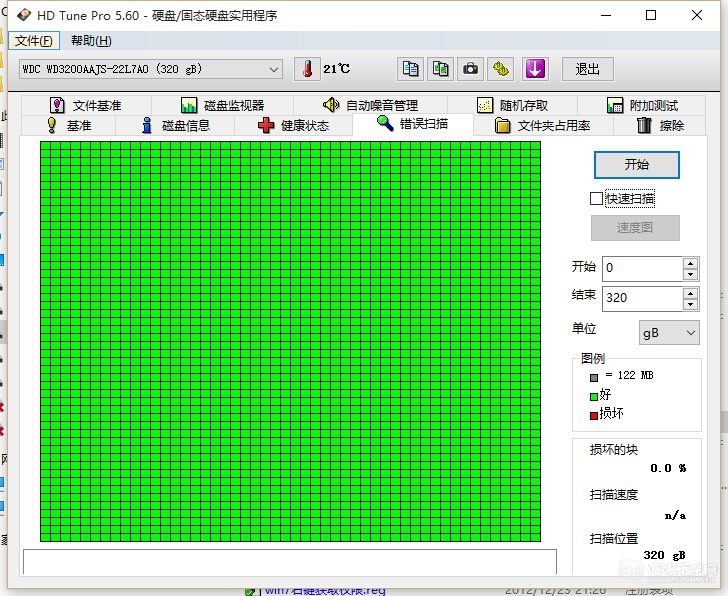Decrease the 结束 value with down arrow
Image resolution: width=728 pixels, height=596 pixels.
pyautogui.click(x=690, y=304)
